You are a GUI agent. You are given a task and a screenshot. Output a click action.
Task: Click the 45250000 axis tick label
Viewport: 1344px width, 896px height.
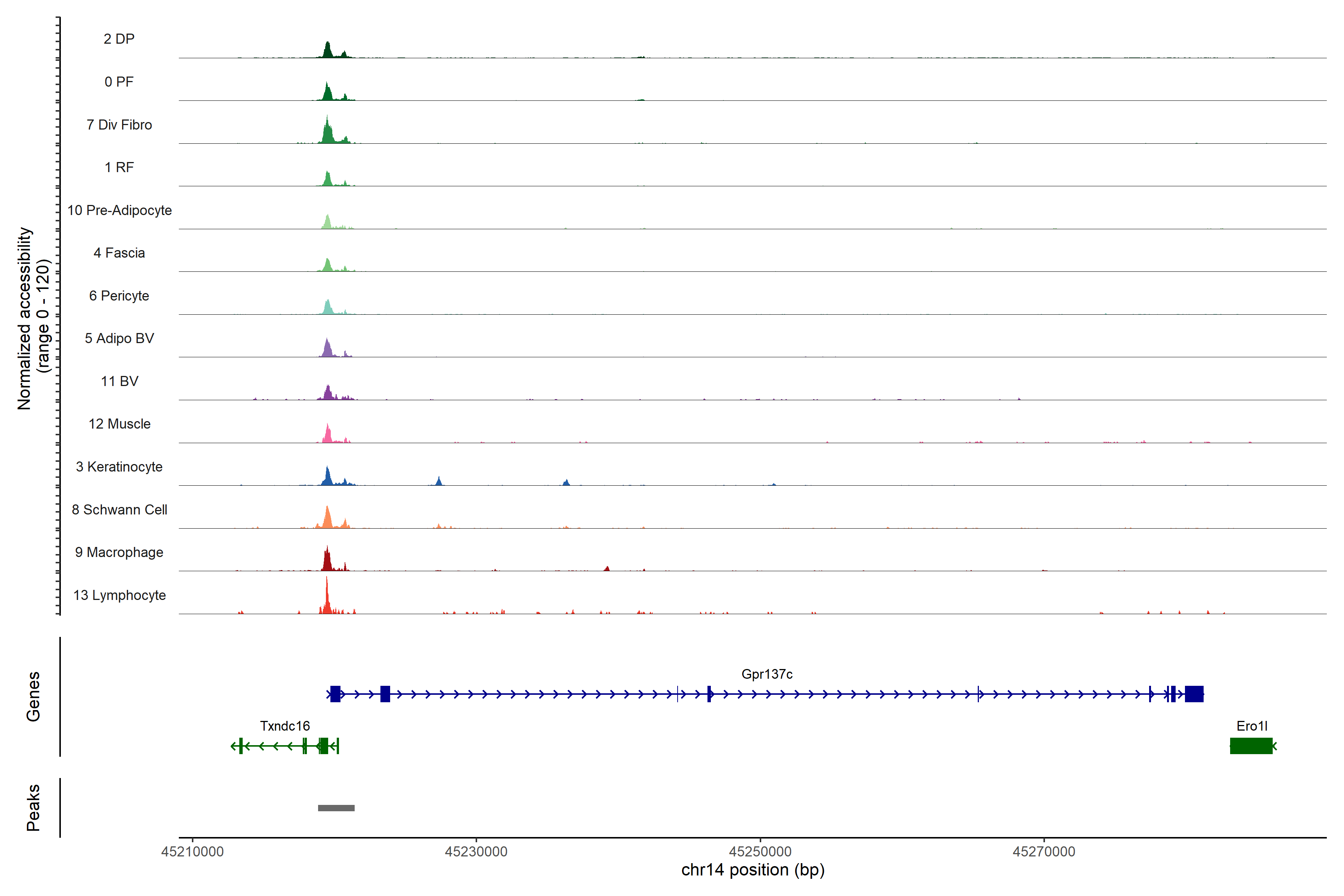pyautogui.click(x=760, y=852)
